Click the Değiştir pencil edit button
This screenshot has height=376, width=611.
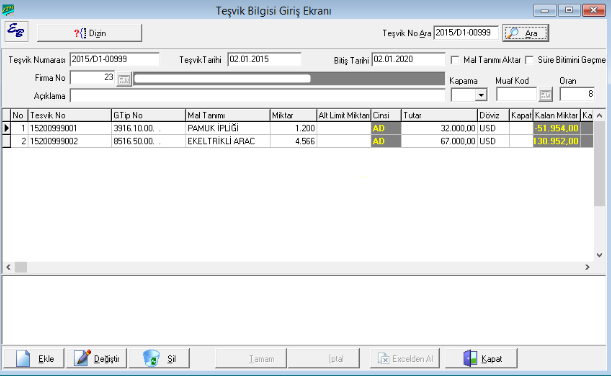97,358
